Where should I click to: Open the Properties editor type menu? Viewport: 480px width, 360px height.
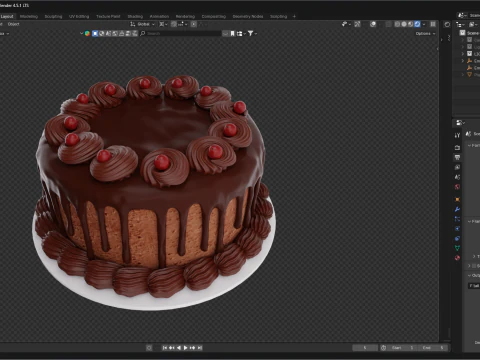[x=460, y=123]
